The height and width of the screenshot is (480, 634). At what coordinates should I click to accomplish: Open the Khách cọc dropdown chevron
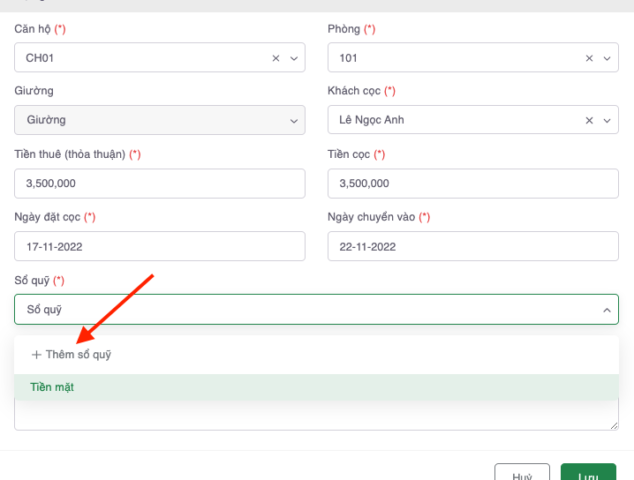[x=607, y=121]
